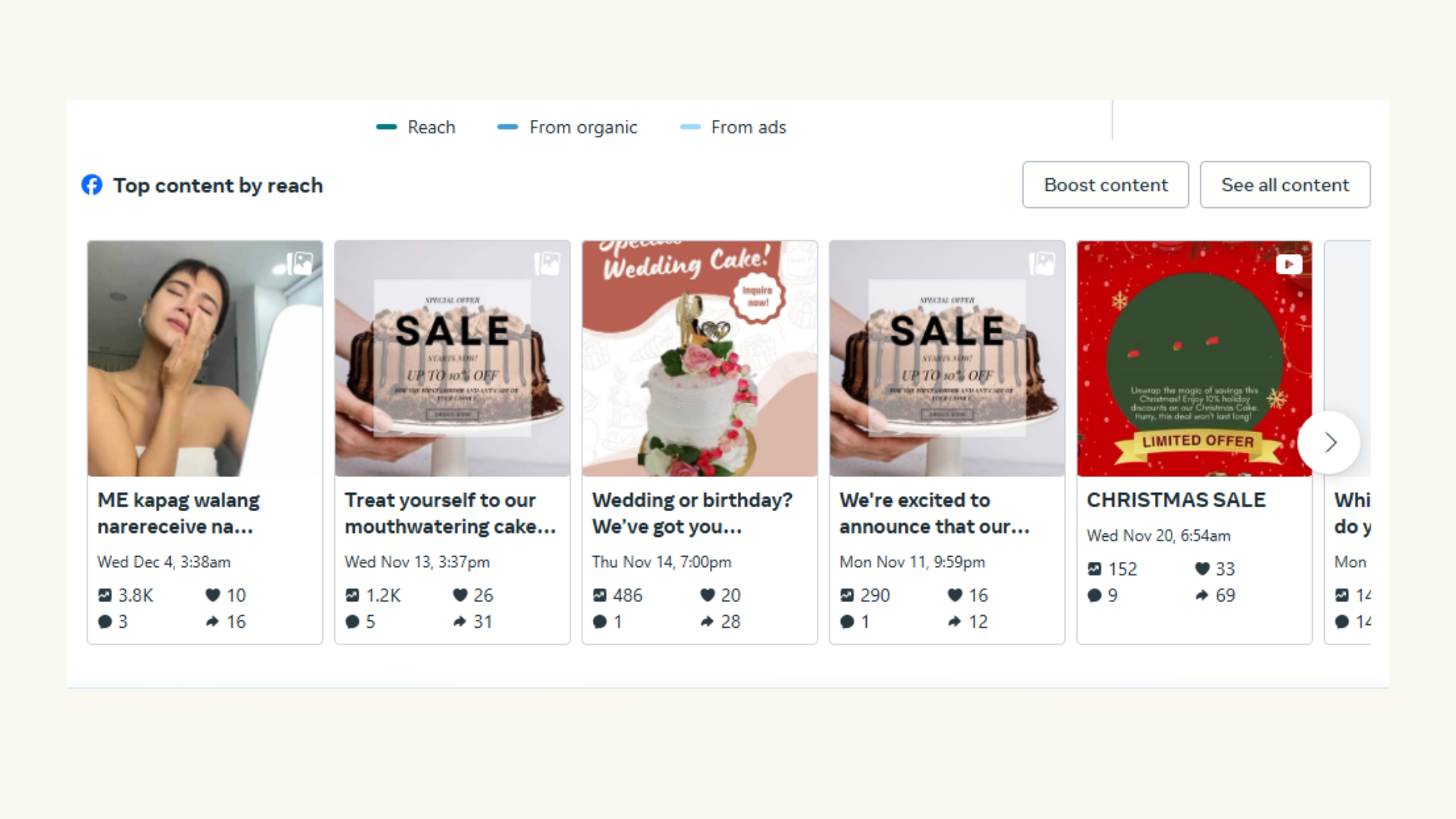Screen dimensions: 1456x819
Task: Click the Facebook logo icon
Action: 92,185
